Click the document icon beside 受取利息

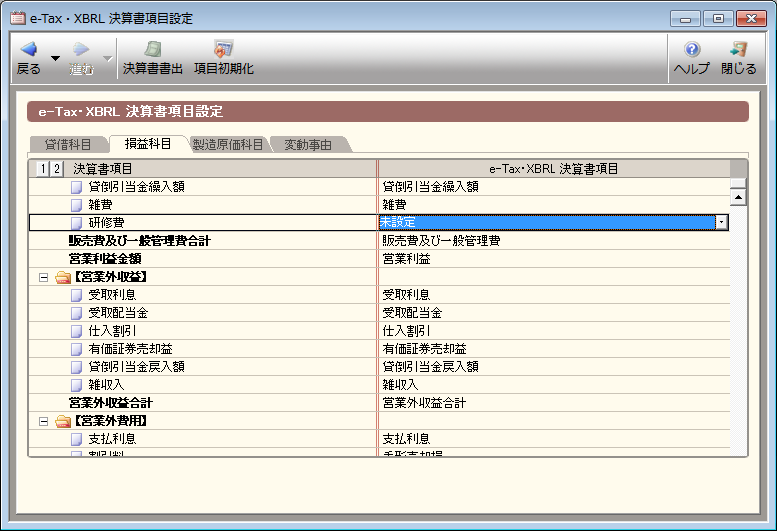pyautogui.click(x=77, y=294)
